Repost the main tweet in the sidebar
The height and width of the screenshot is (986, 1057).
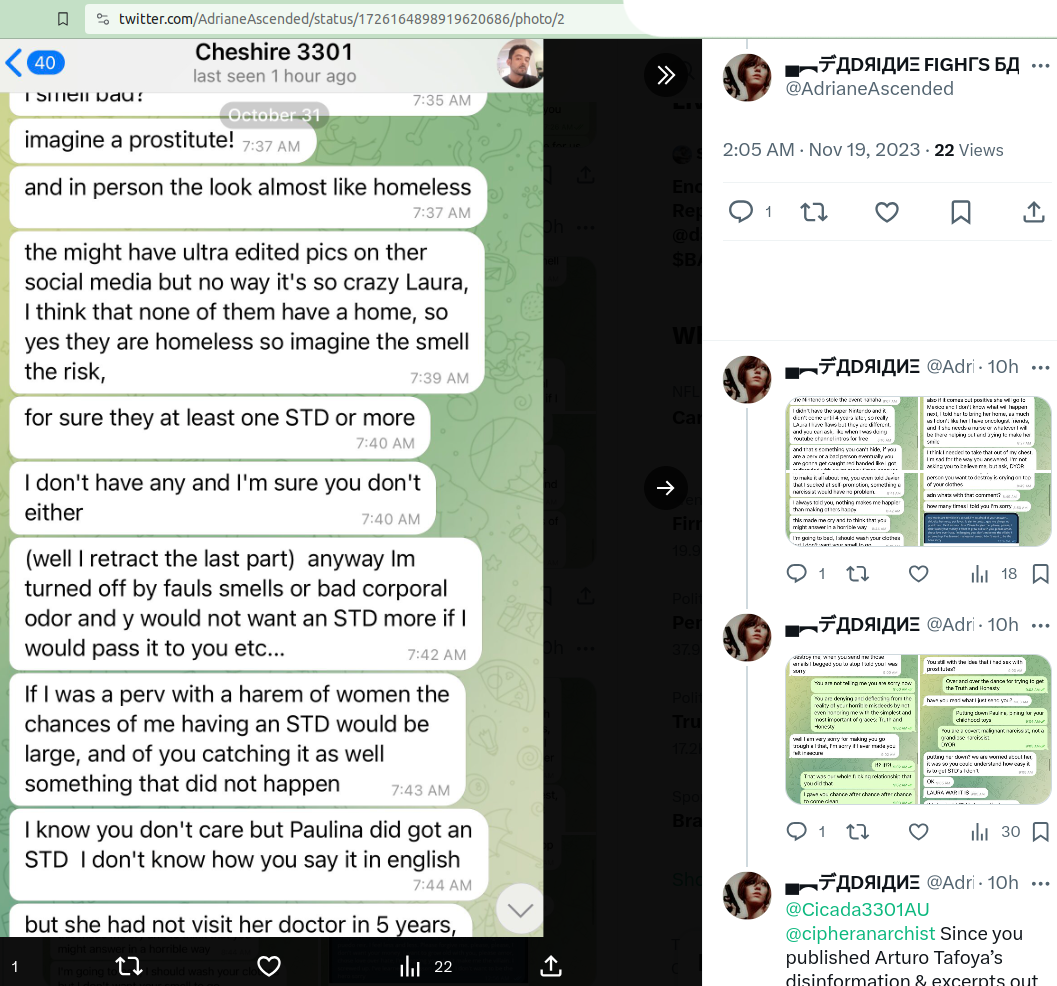814,212
